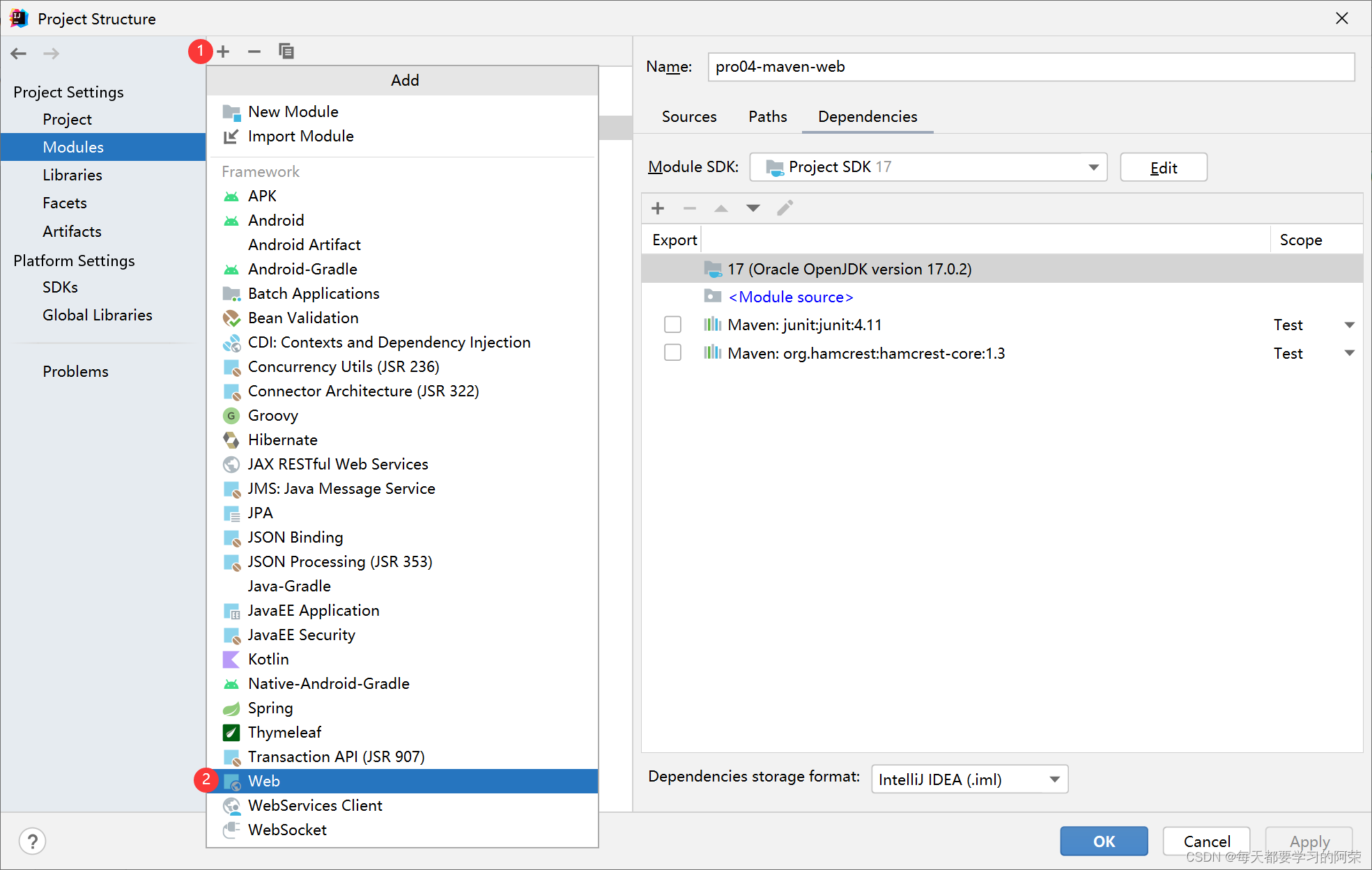Pick Batch Applications framework icon
The height and width of the screenshot is (870, 1372).
coord(231,294)
